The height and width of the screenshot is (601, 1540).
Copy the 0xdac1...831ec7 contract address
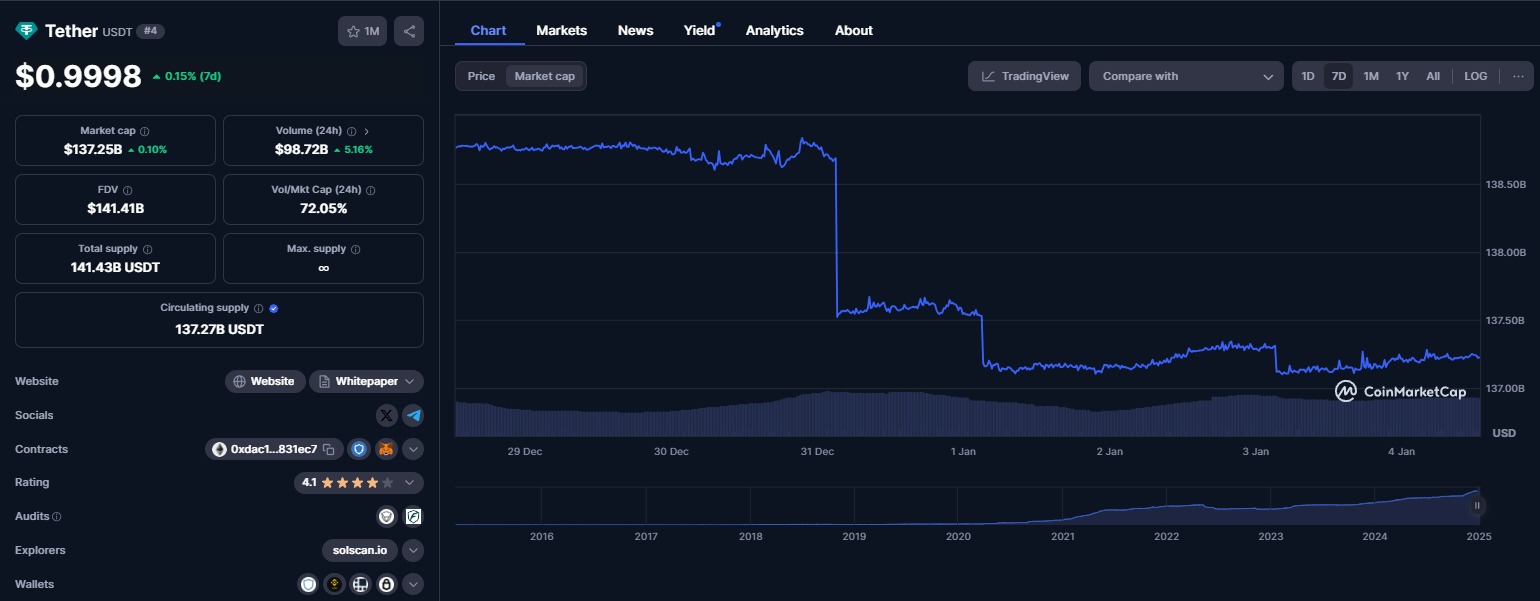coord(328,450)
